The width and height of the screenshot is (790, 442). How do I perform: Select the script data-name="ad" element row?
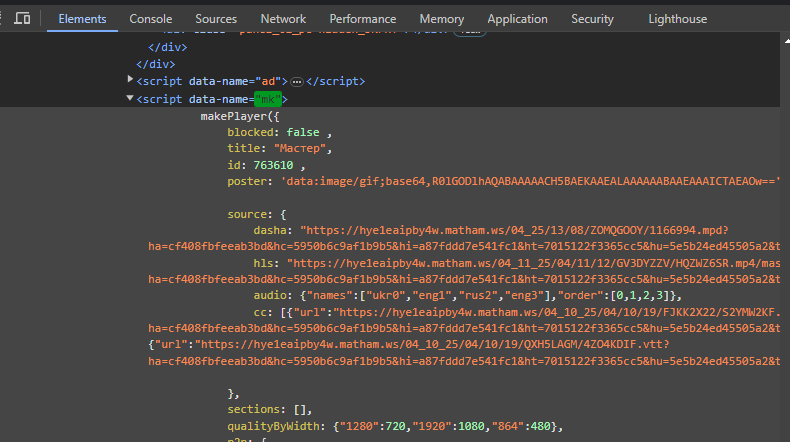250,81
